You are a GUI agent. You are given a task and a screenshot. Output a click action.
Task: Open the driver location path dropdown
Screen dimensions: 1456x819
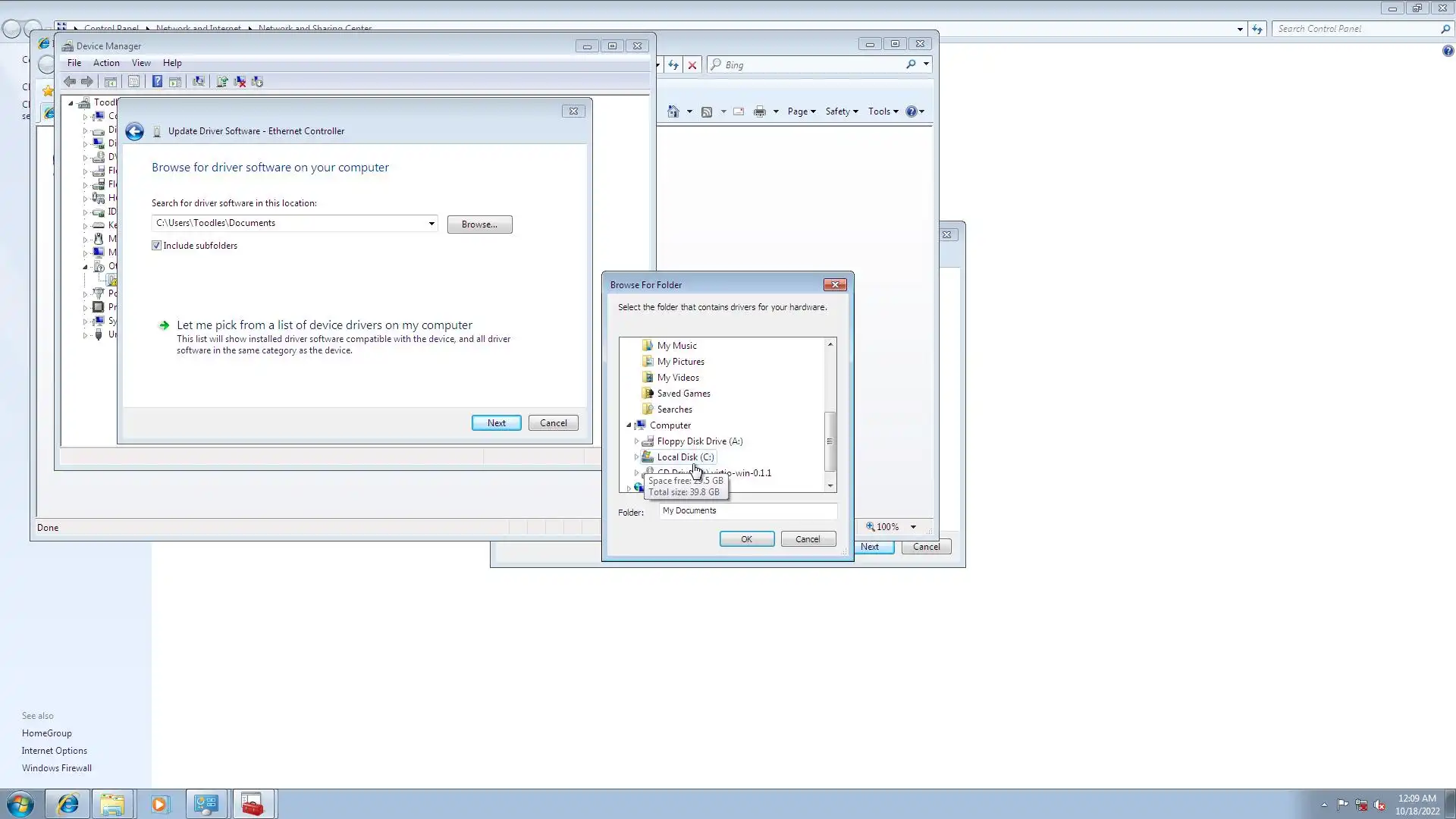[431, 223]
